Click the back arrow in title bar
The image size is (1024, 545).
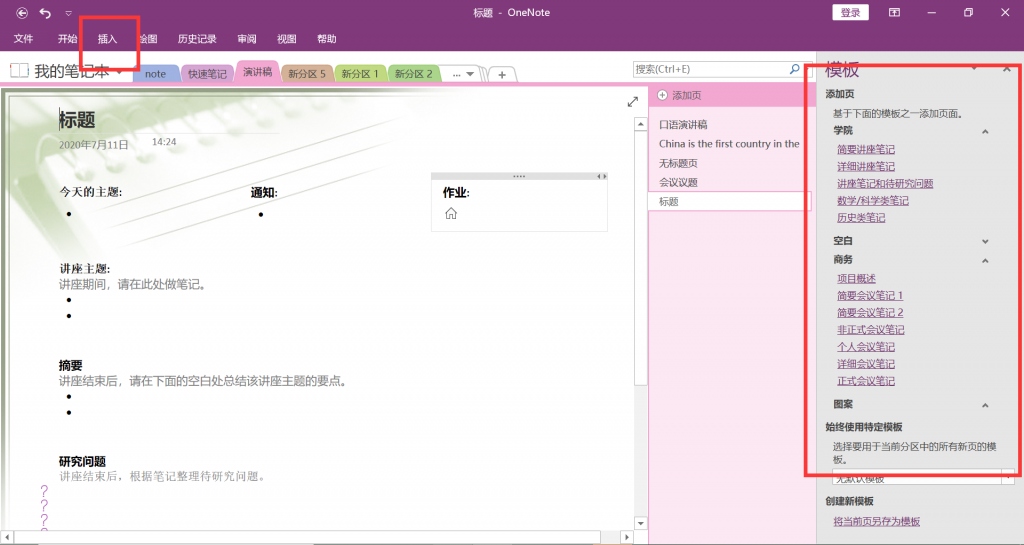[22, 12]
